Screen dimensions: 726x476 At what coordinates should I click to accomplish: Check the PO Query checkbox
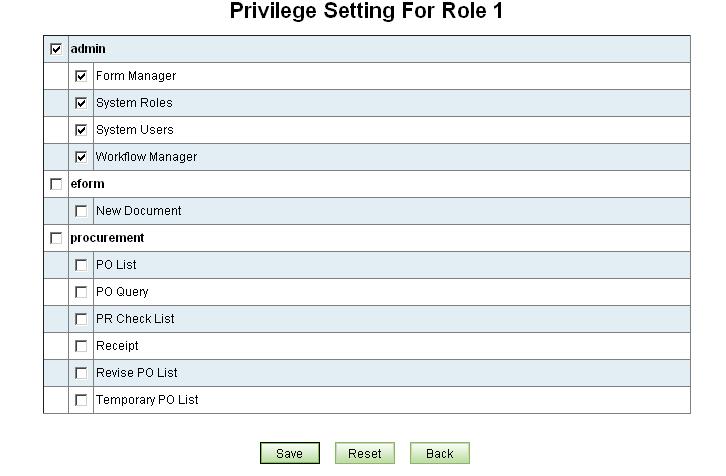[x=81, y=292]
